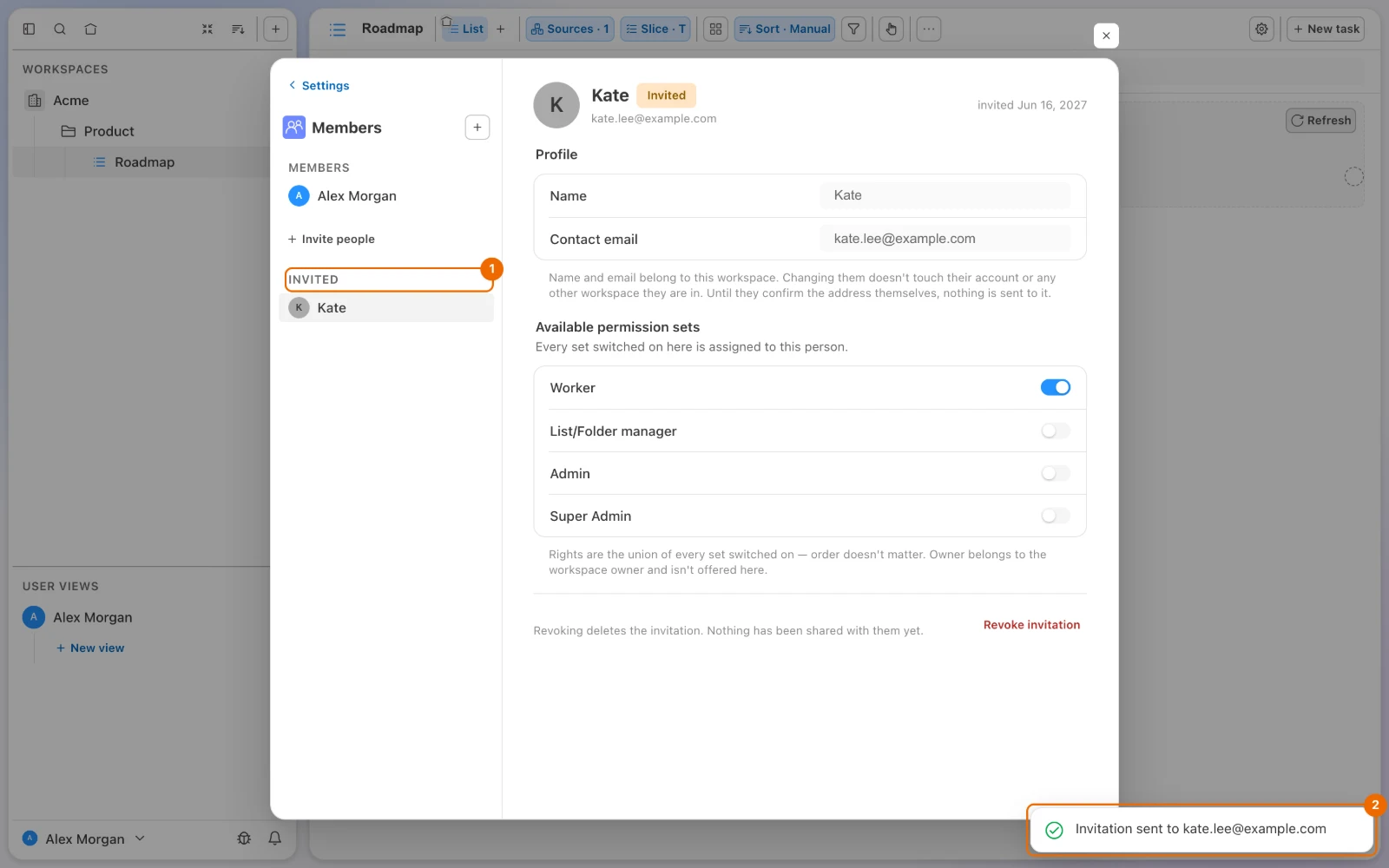Open the Alex Morgan account dropdown
This screenshot has width=1389, height=868.
coord(83,838)
